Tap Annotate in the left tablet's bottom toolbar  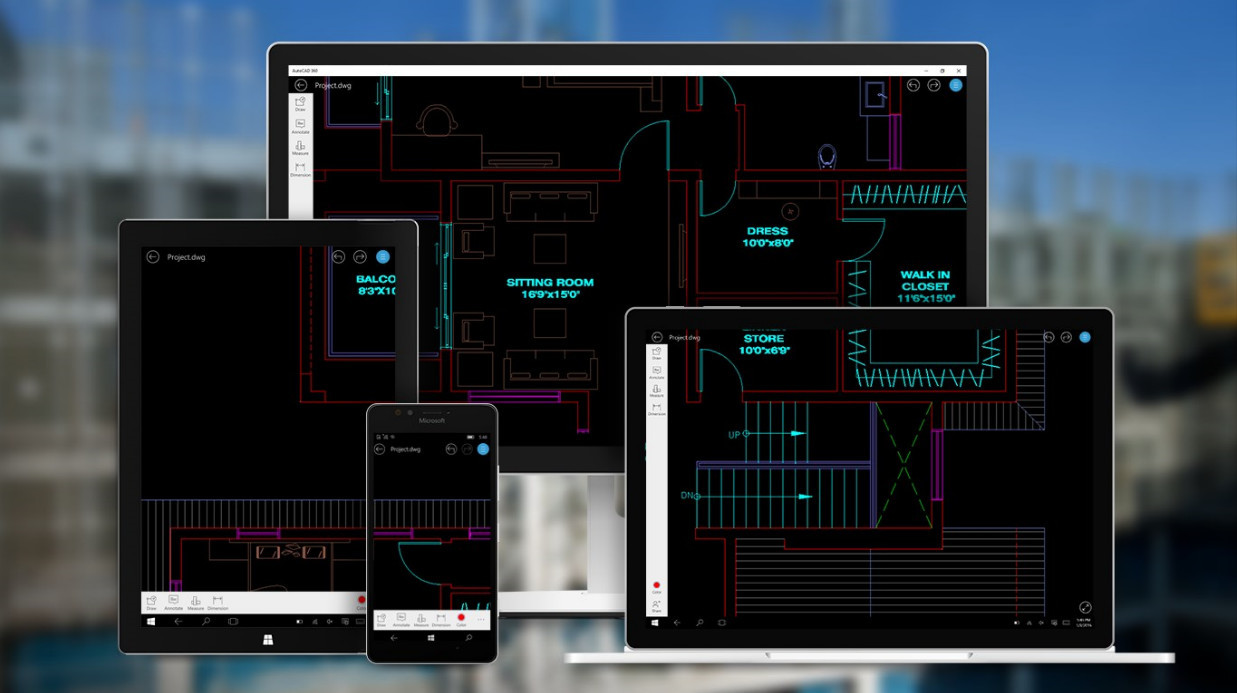pos(173,602)
